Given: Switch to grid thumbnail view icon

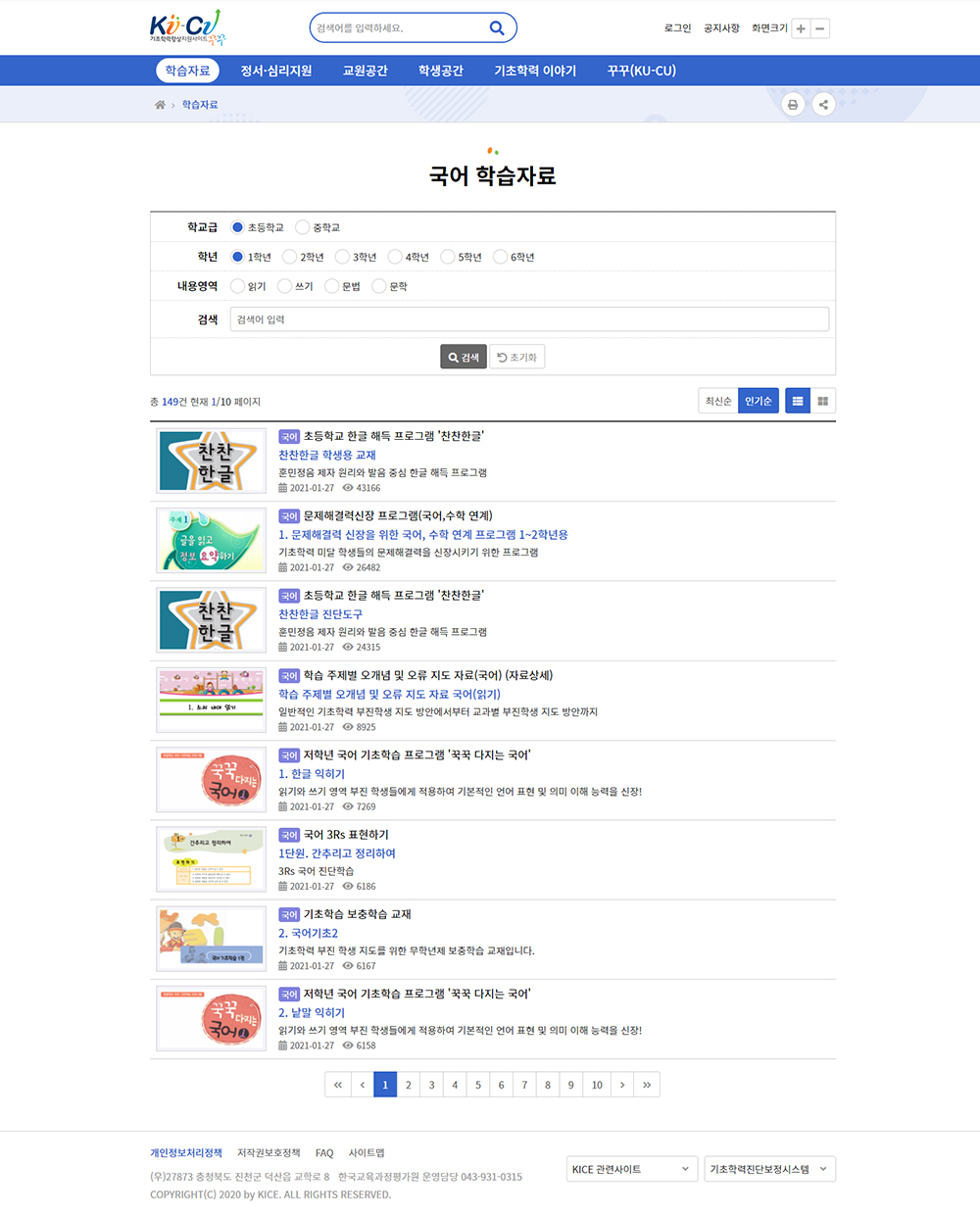Looking at the screenshot, I should [823, 401].
